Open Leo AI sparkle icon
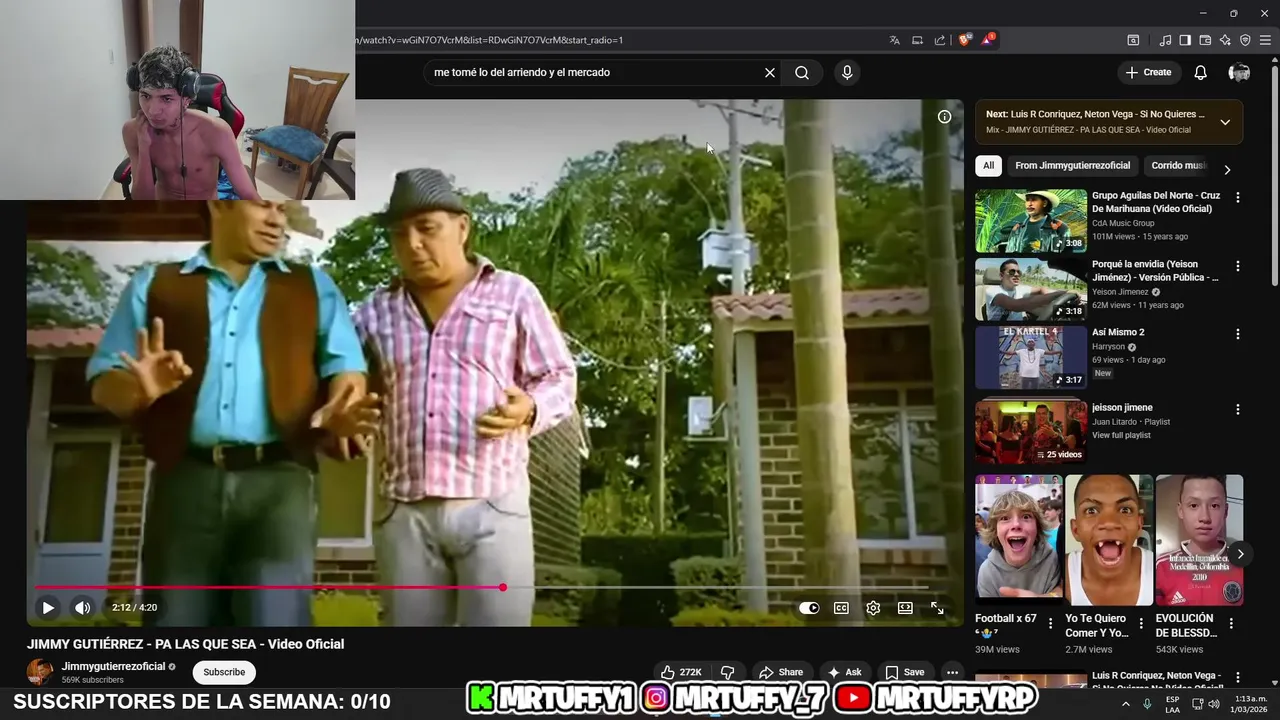 click(1225, 40)
